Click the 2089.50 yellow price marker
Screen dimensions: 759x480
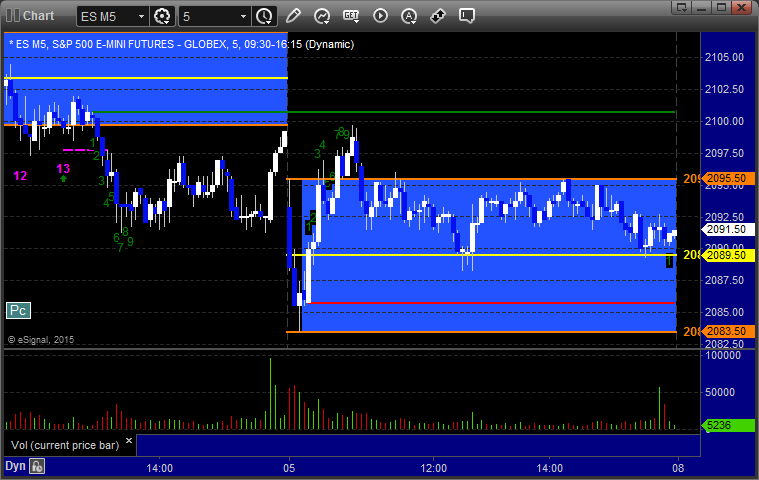(729, 255)
